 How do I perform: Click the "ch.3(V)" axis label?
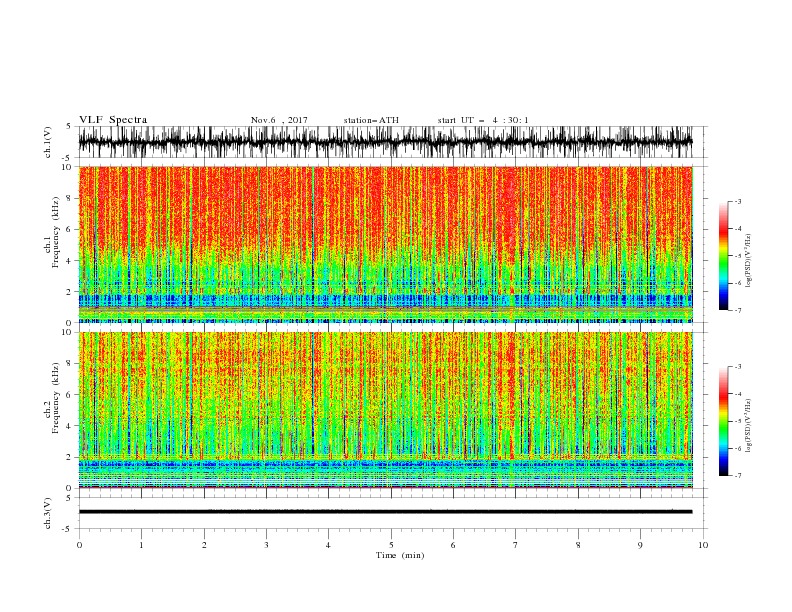click(48, 513)
